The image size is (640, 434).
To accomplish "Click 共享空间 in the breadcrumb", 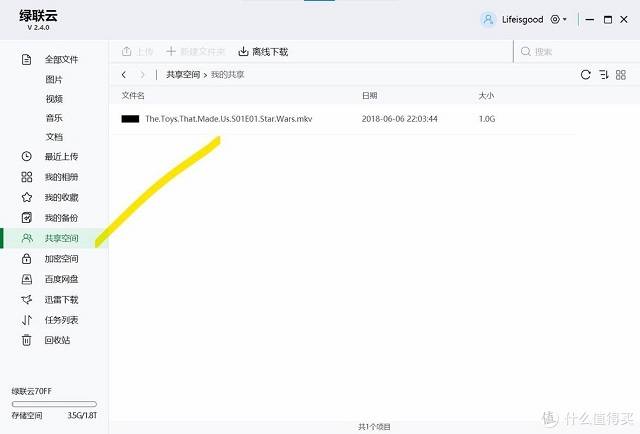I will point(183,74).
